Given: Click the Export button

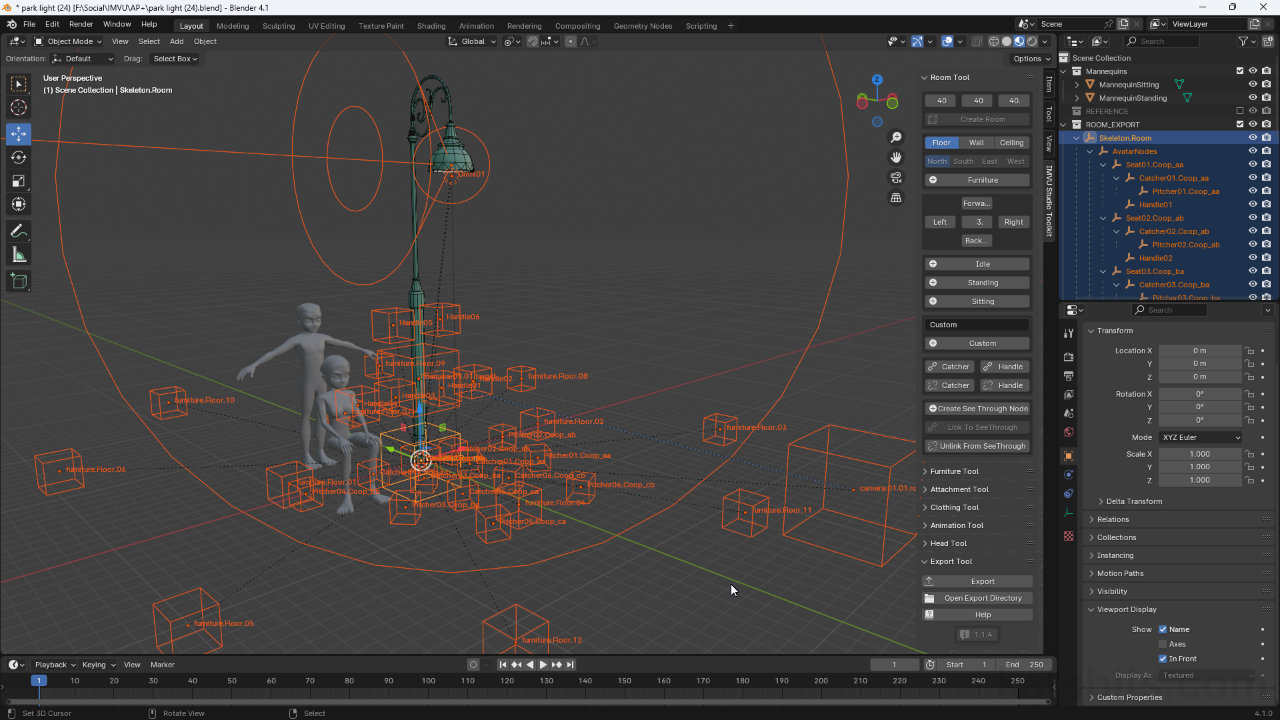Looking at the screenshot, I should tap(982, 581).
